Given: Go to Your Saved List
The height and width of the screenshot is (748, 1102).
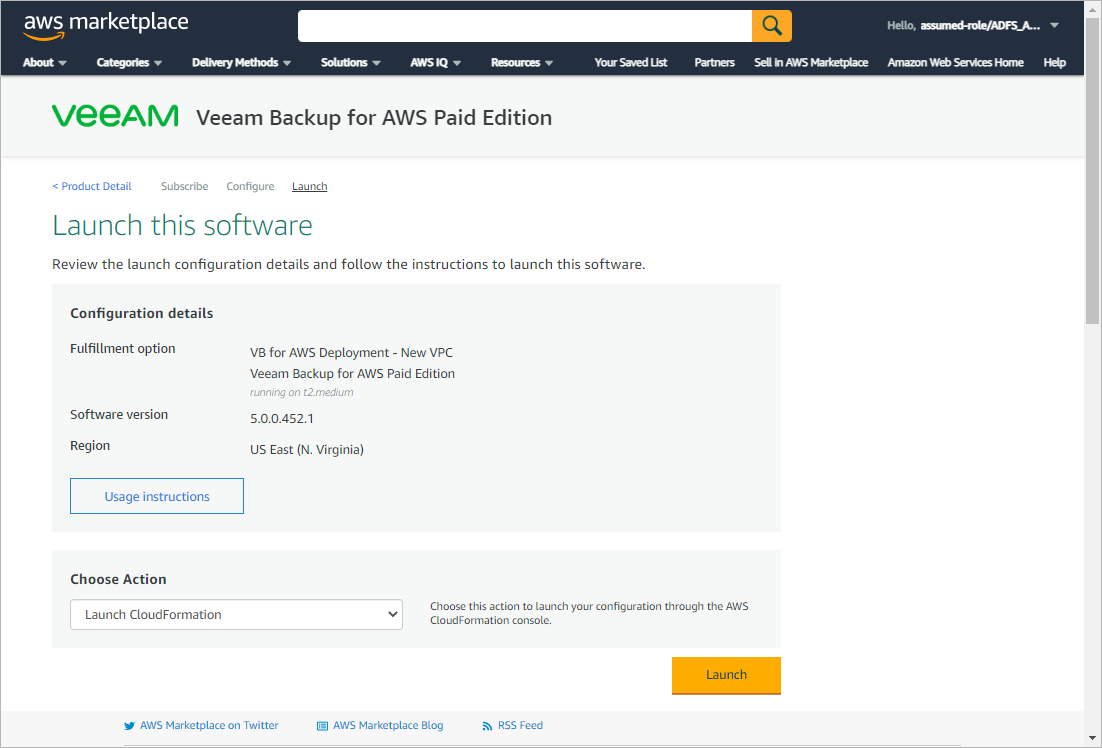Looking at the screenshot, I should 630,63.
